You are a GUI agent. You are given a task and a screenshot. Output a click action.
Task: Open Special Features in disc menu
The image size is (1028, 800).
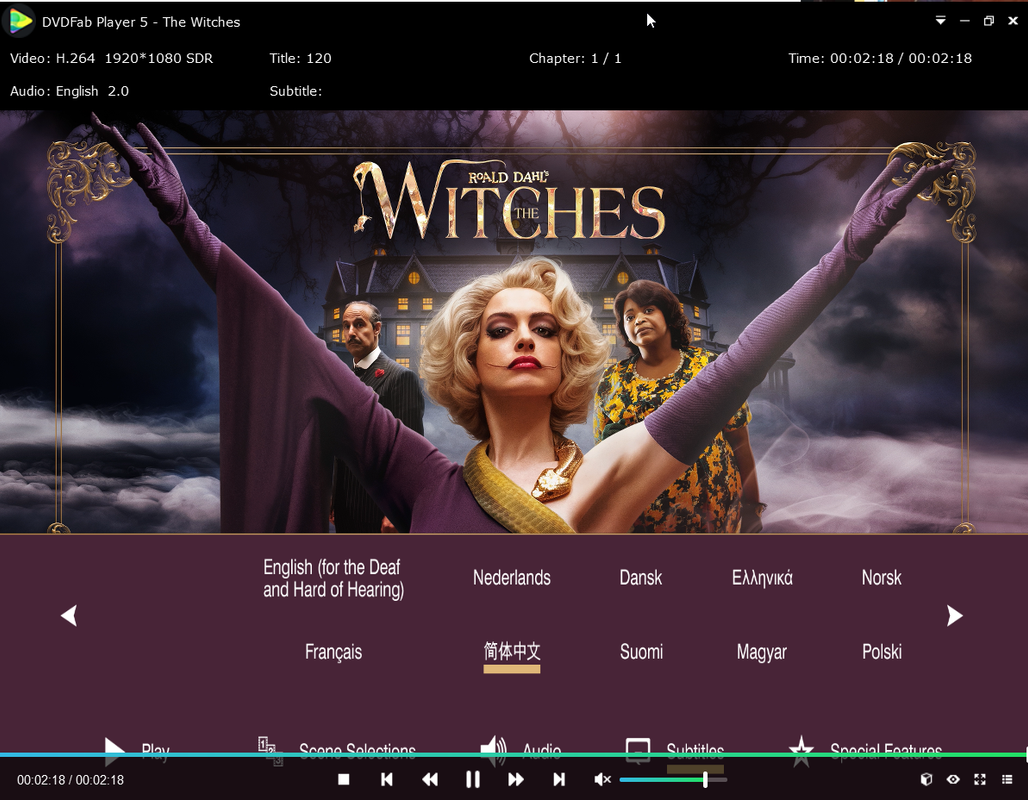pyautogui.click(x=865, y=749)
